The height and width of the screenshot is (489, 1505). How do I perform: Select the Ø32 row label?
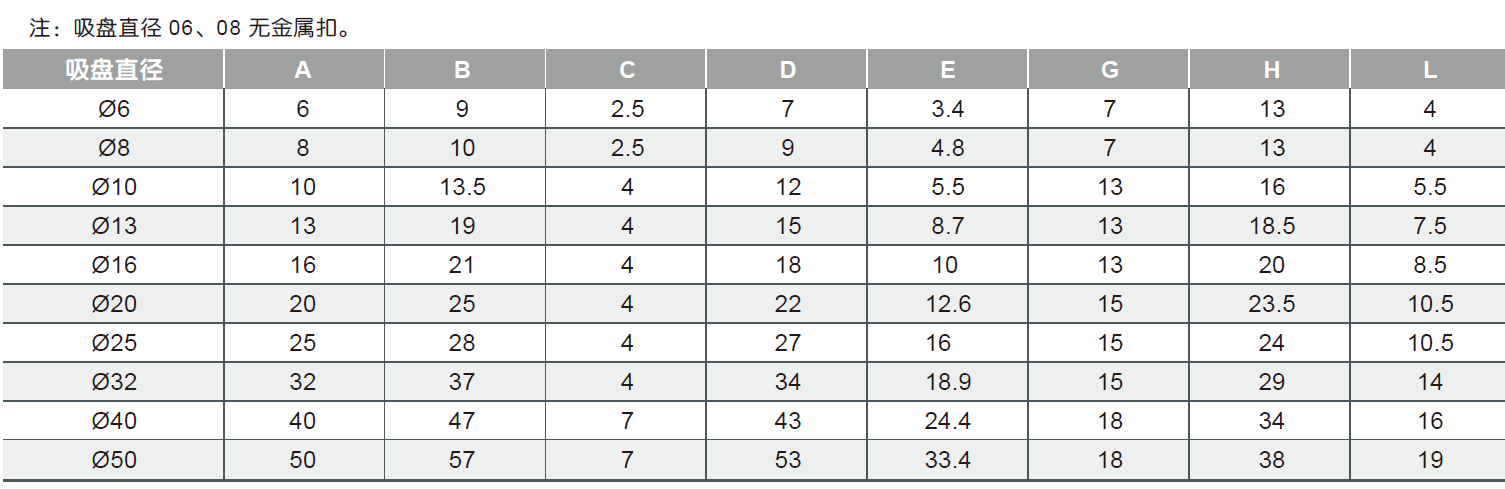(114, 382)
